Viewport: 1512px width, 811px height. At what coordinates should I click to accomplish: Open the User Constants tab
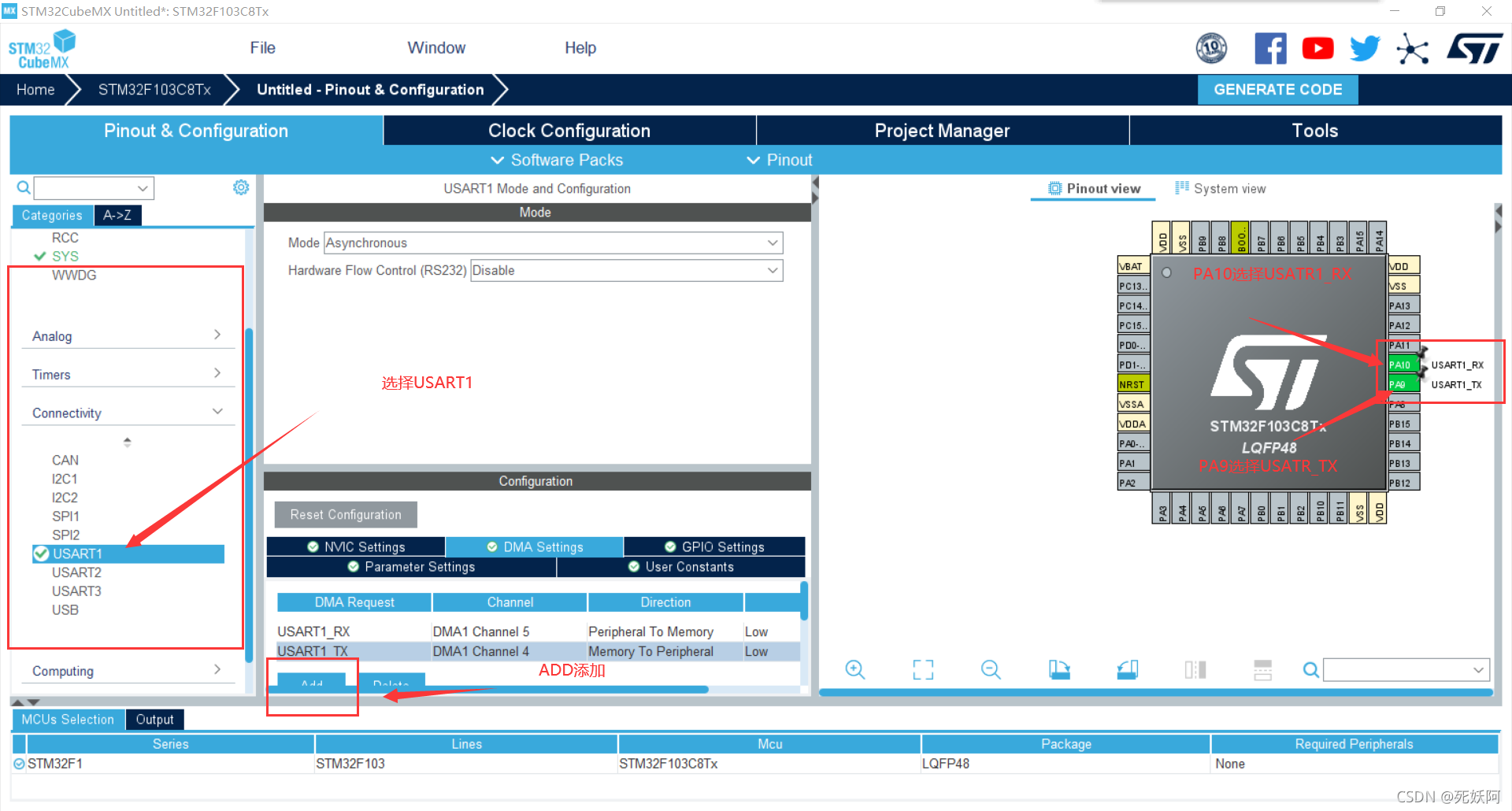point(681,567)
